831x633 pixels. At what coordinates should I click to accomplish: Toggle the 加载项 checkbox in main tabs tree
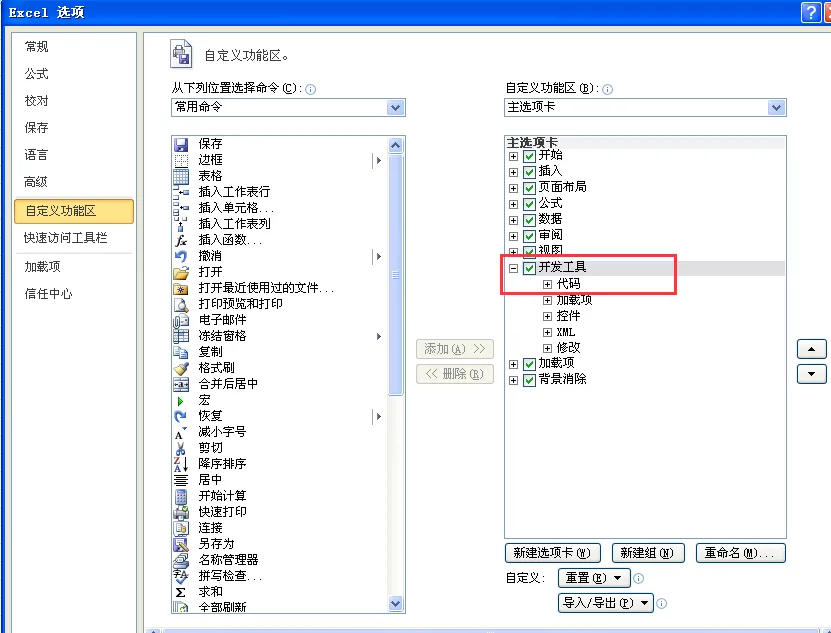[529, 364]
